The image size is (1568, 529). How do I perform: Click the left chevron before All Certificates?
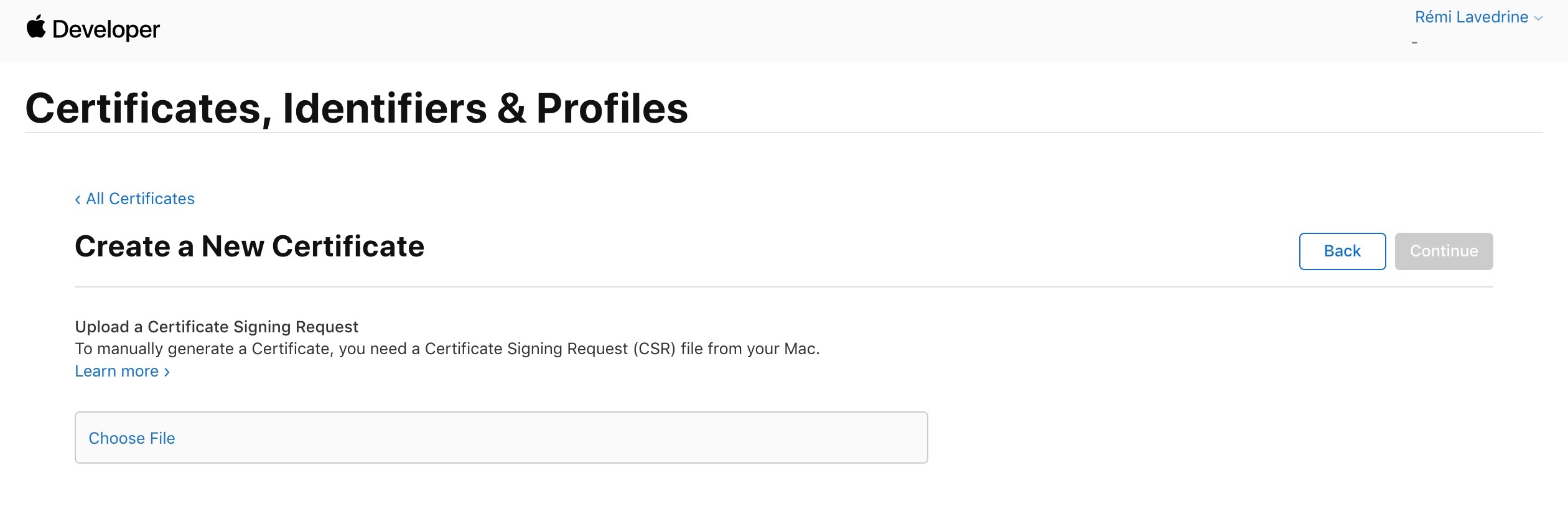[x=78, y=199]
